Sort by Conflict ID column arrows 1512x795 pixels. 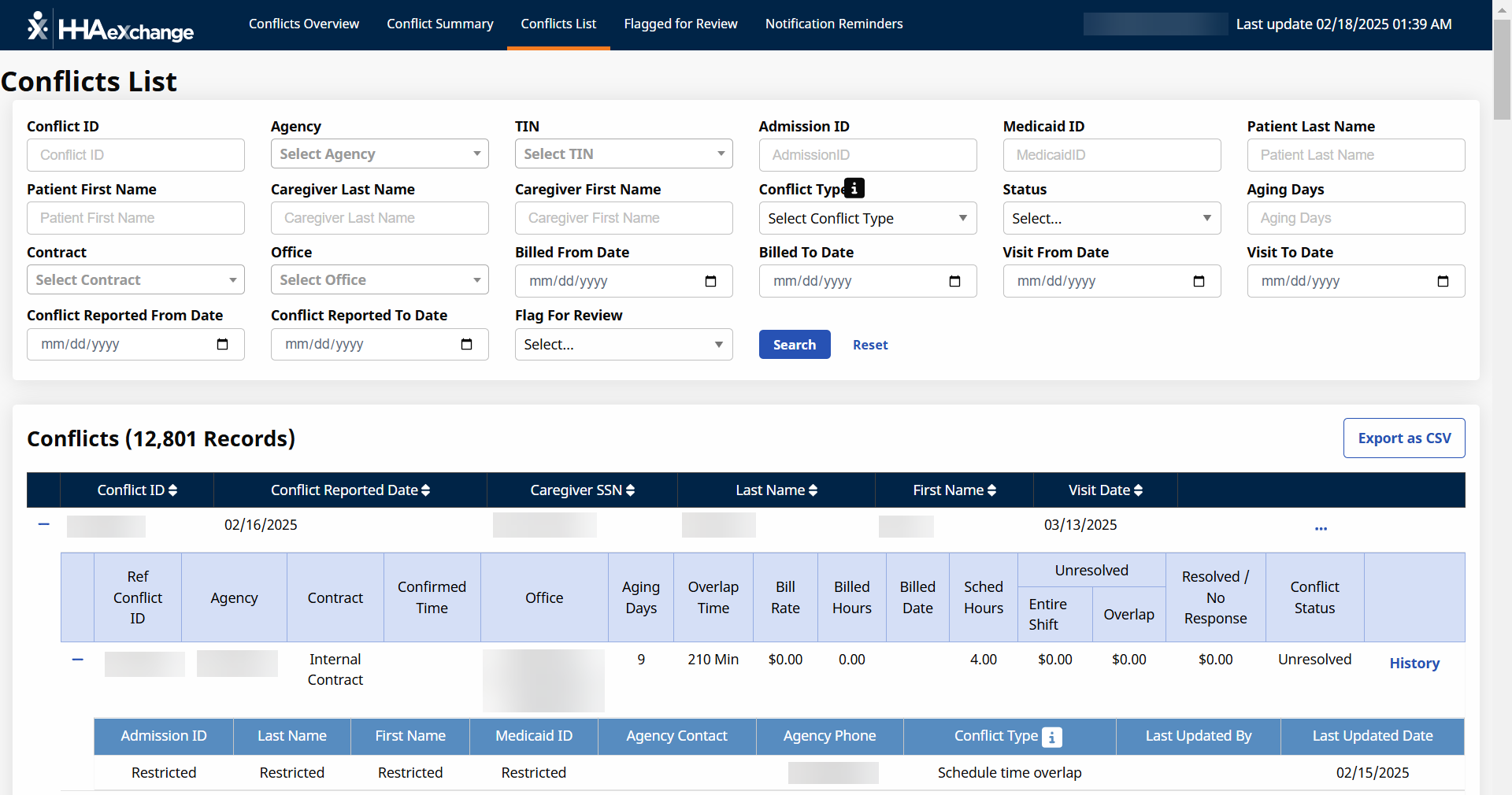click(x=173, y=490)
